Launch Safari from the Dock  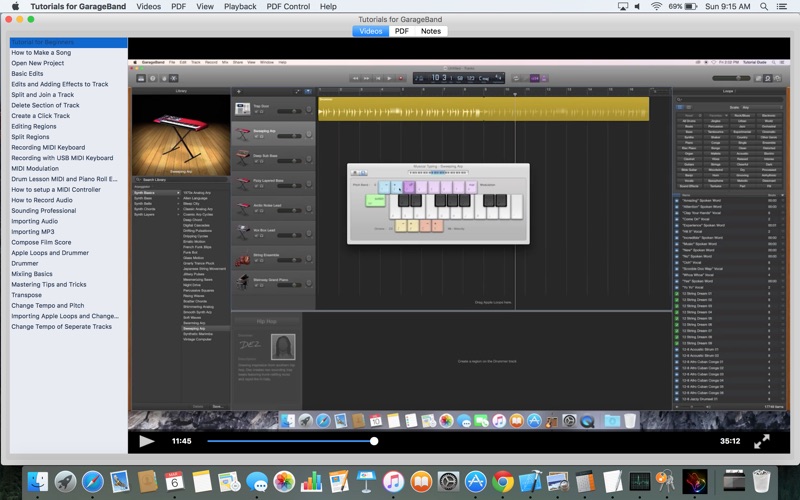point(92,481)
